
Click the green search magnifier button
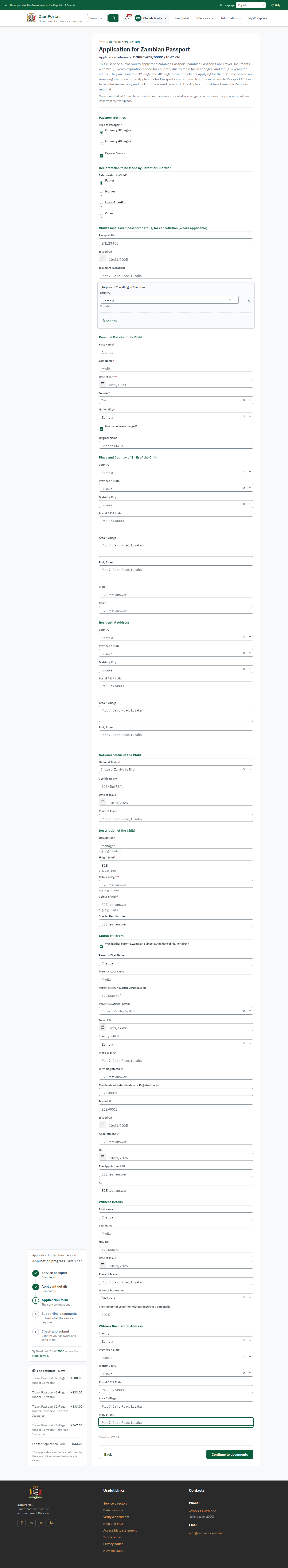[x=113, y=18]
